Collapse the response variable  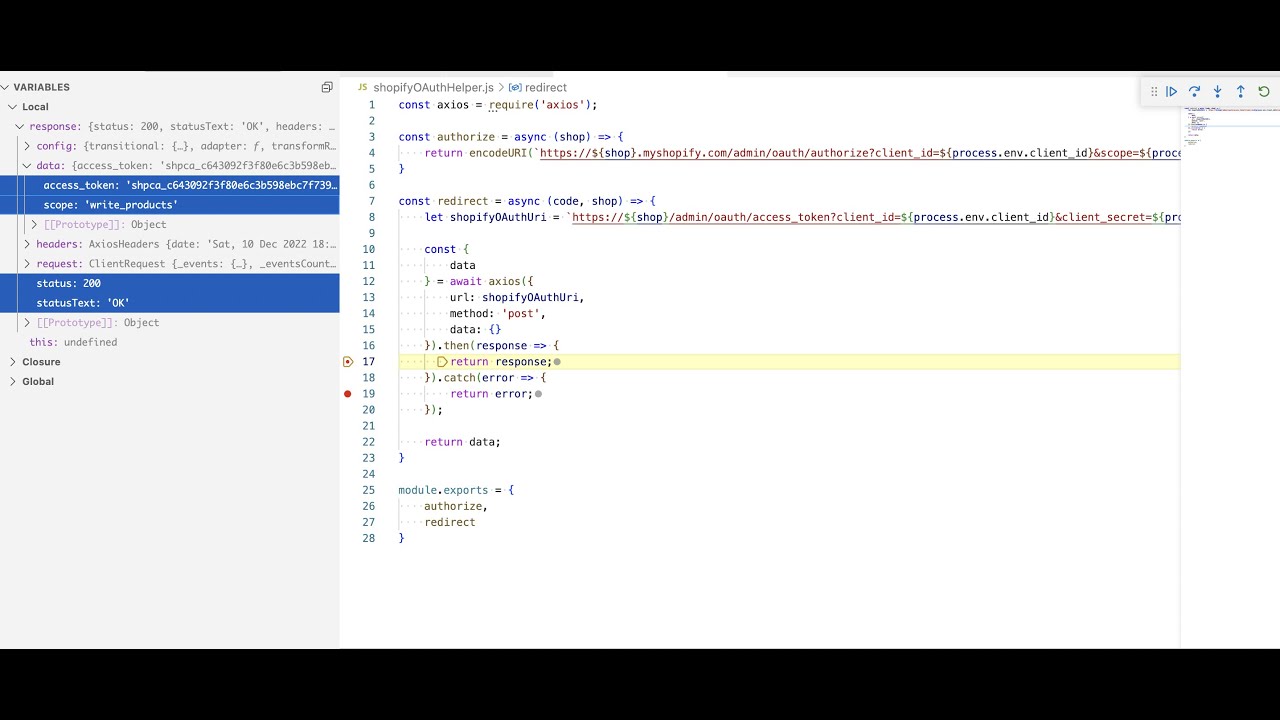(x=20, y=127)
